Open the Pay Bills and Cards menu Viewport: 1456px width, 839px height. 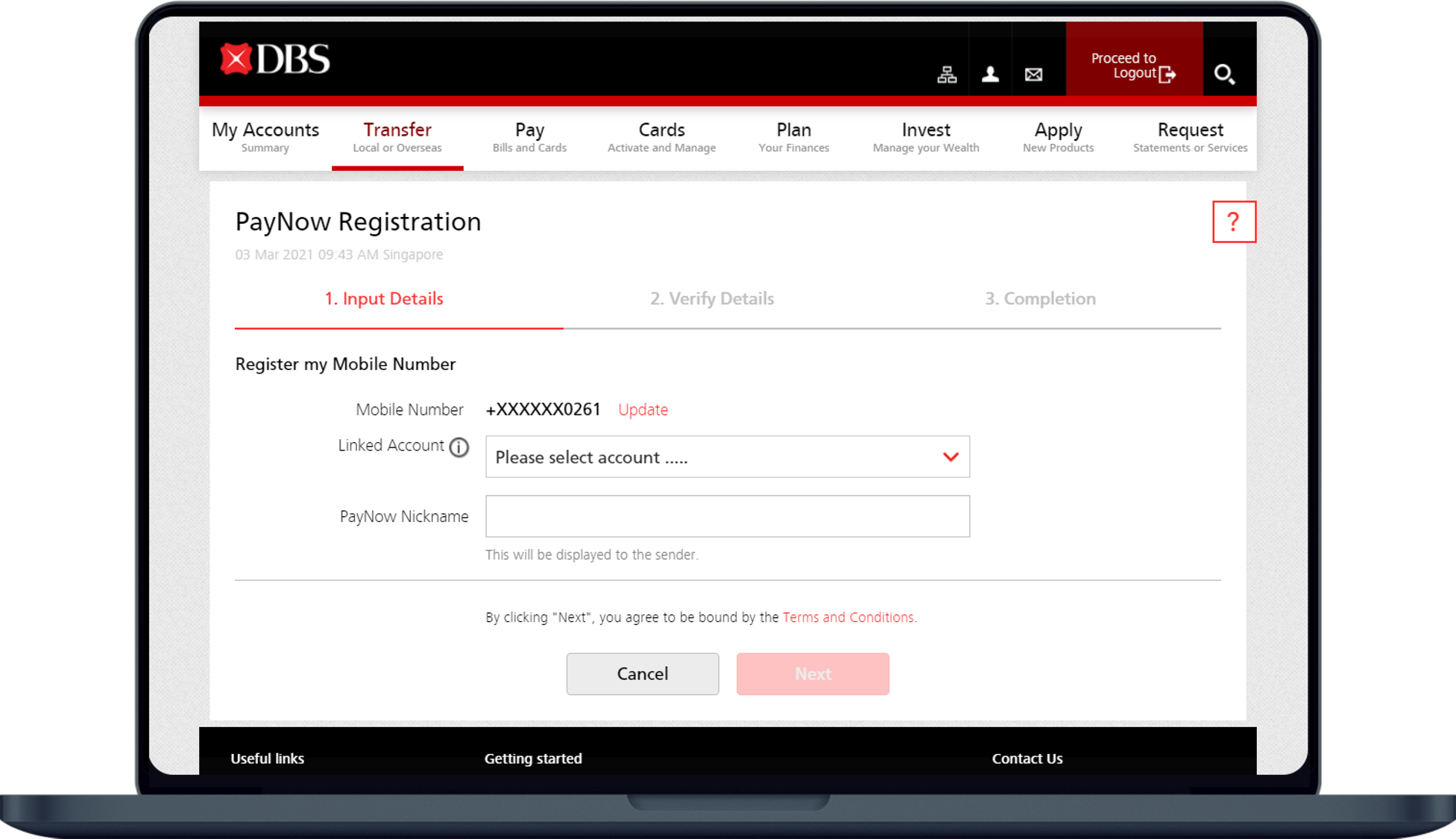click(x=529, y=137)
